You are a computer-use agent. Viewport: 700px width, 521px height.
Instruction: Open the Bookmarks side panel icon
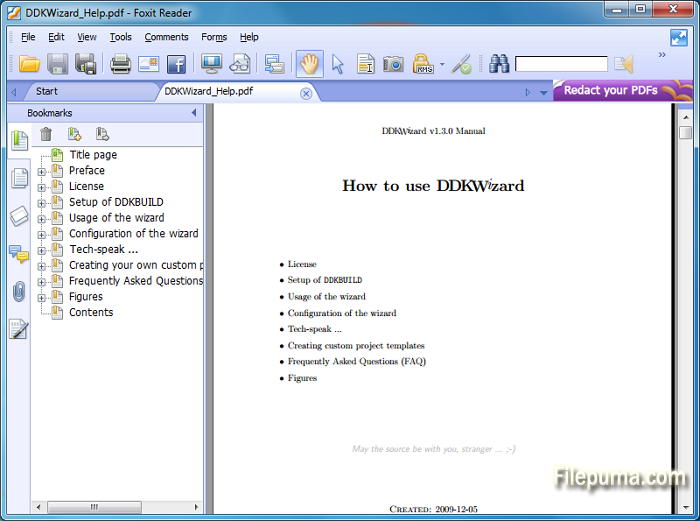point(19,140)
